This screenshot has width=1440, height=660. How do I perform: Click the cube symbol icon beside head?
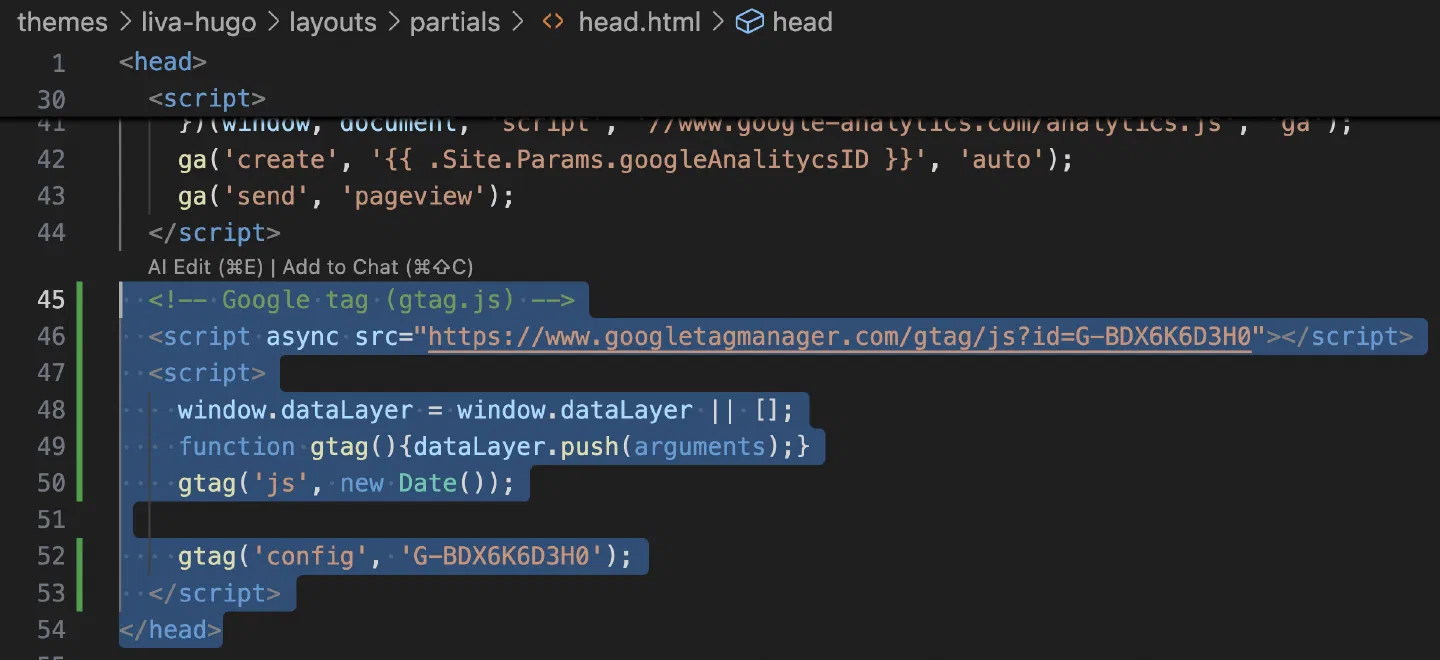(x=749, y=22)
